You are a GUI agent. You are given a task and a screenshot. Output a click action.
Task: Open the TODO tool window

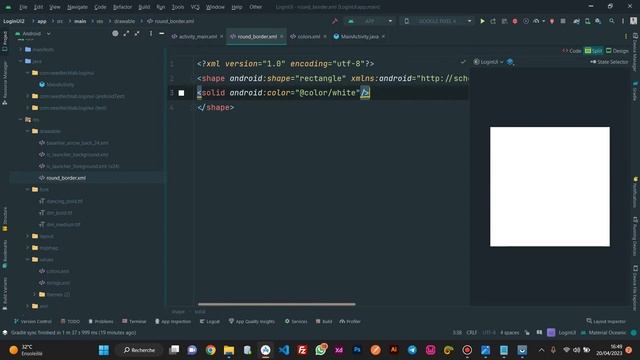(70, 322)
